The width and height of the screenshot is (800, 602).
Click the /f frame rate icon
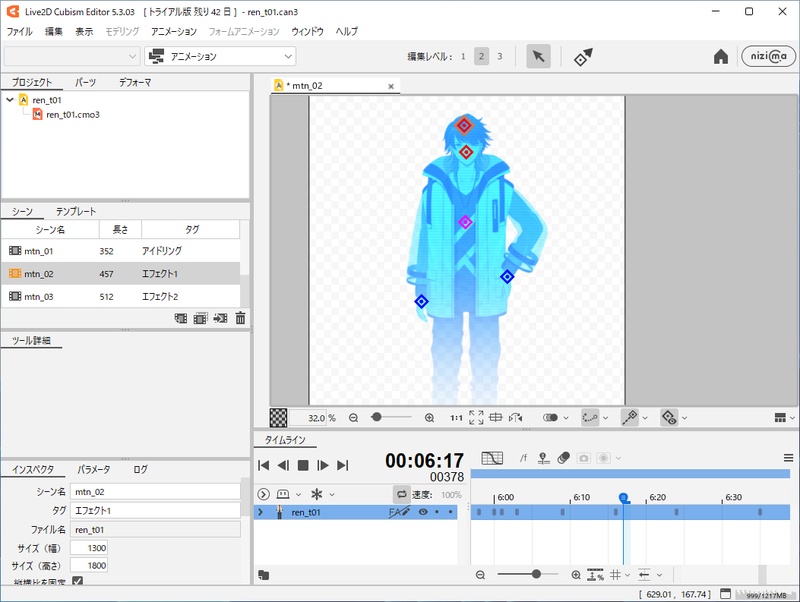(523, 458)
